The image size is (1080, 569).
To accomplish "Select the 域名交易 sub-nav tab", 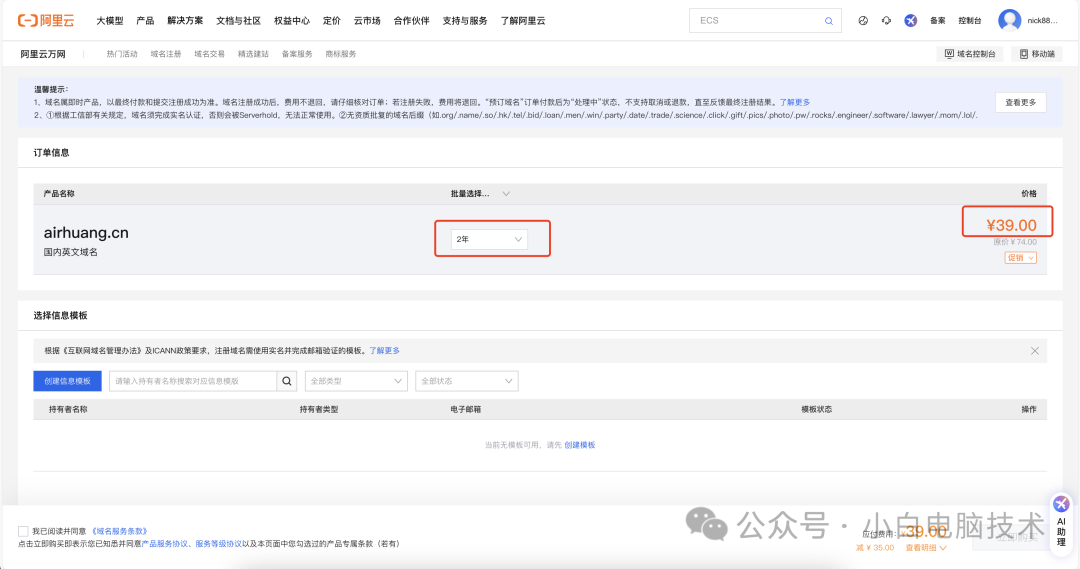I will tap(209, 54).
